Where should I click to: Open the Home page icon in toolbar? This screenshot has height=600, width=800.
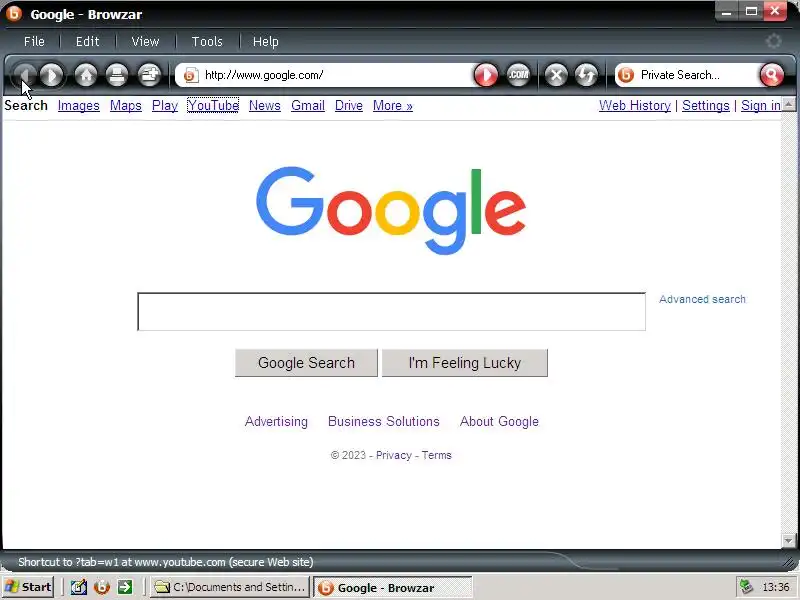point(86,76)
